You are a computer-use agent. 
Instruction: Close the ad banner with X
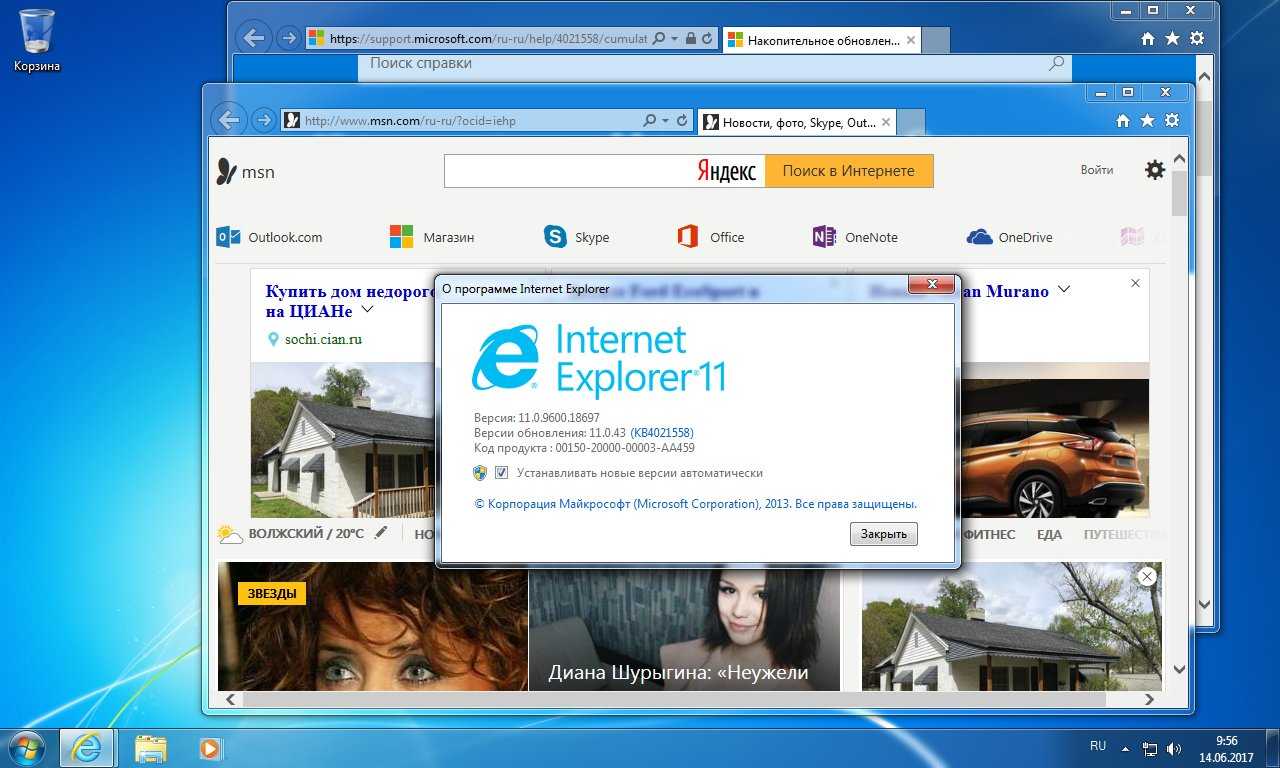(x=1135, y=284)
